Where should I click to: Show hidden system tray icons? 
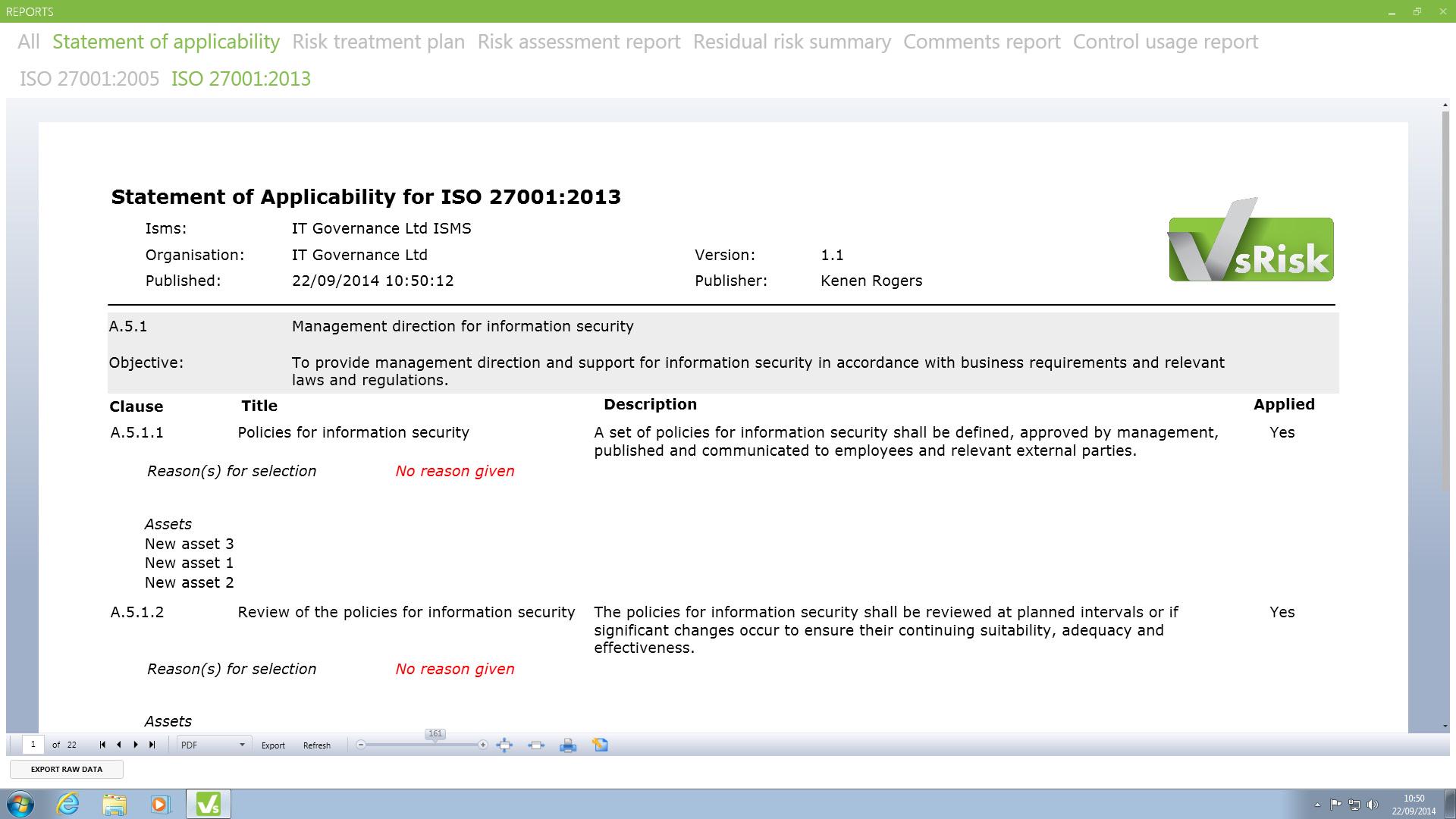(x=1317, y=805)
